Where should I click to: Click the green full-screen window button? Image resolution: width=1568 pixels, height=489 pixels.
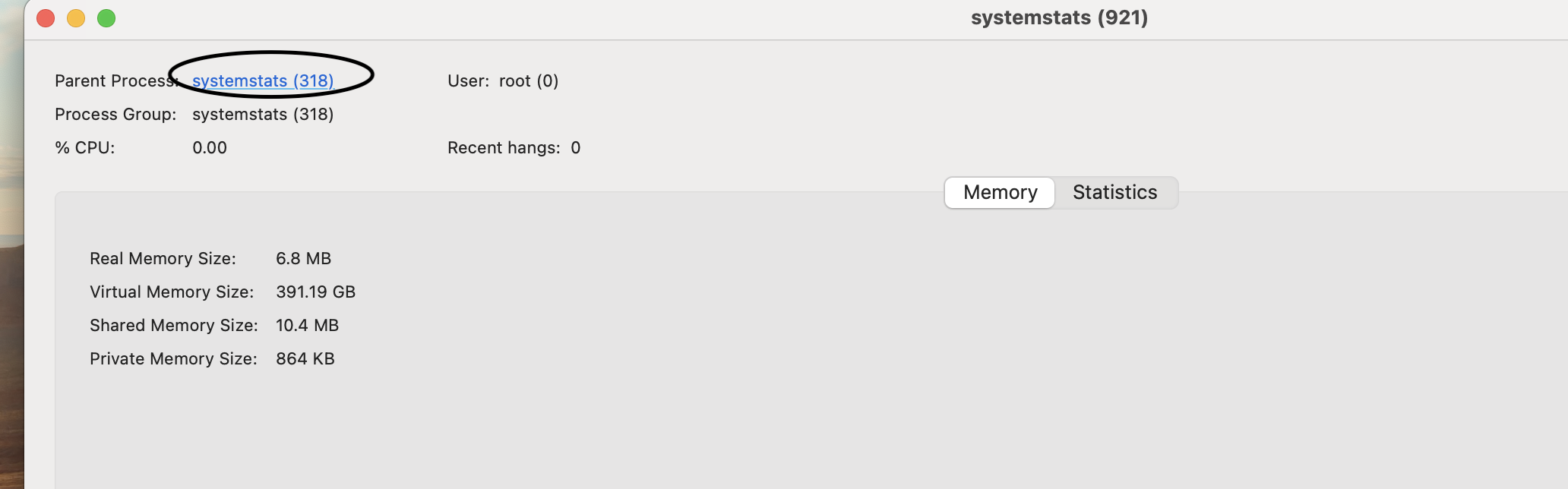106,17
